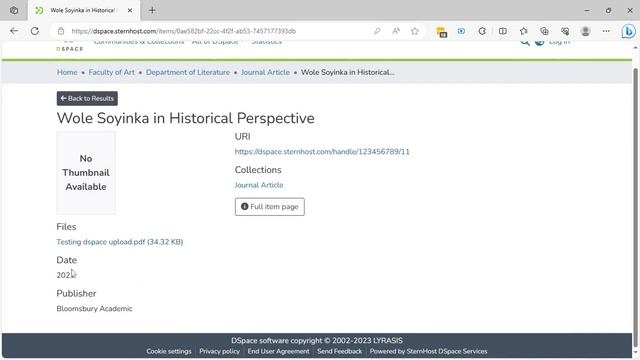Open Cookie settings in footer
Image resolution: width=640 pixels, height=360 pixels.
(x=169, y=351)
